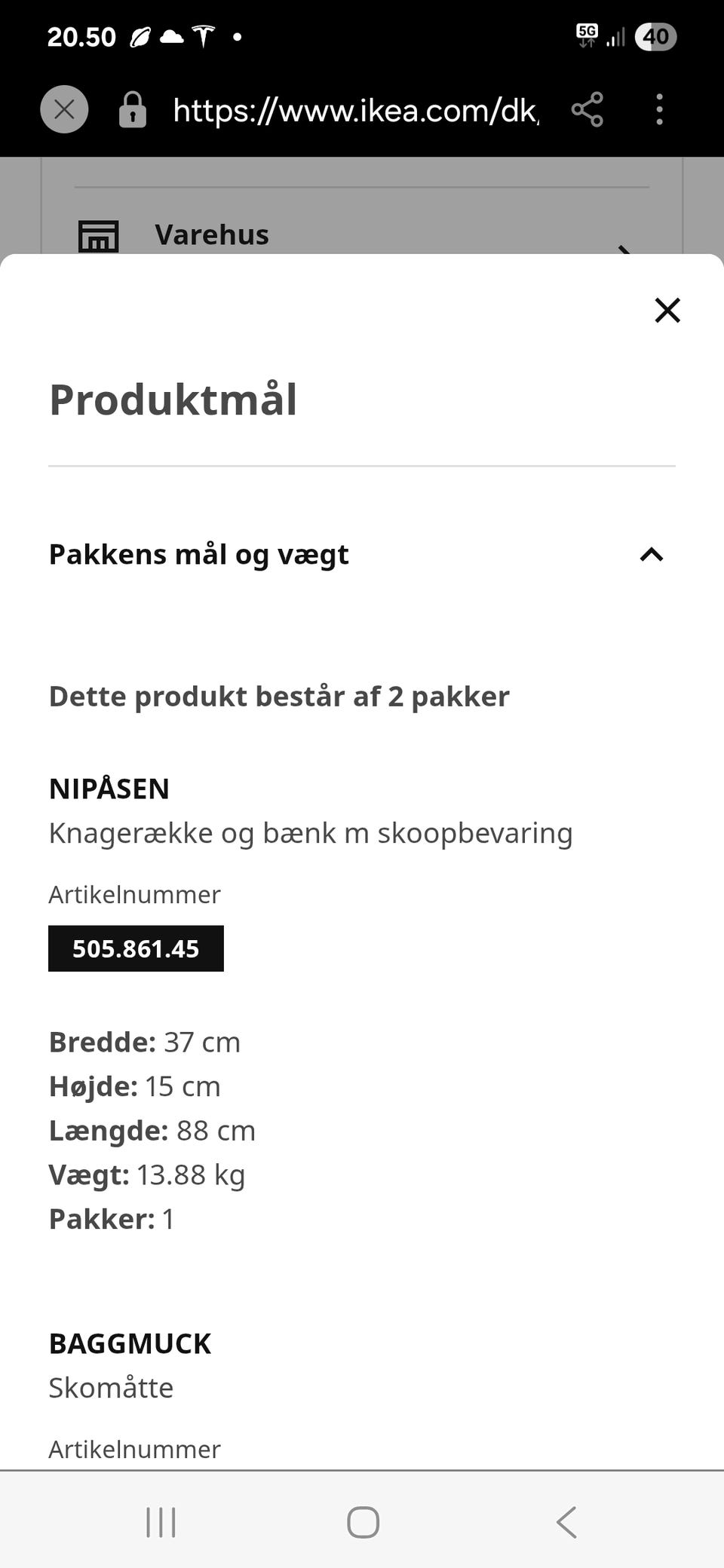Collapse the Pakkens mål og vægt chevron

coord(652,555)
